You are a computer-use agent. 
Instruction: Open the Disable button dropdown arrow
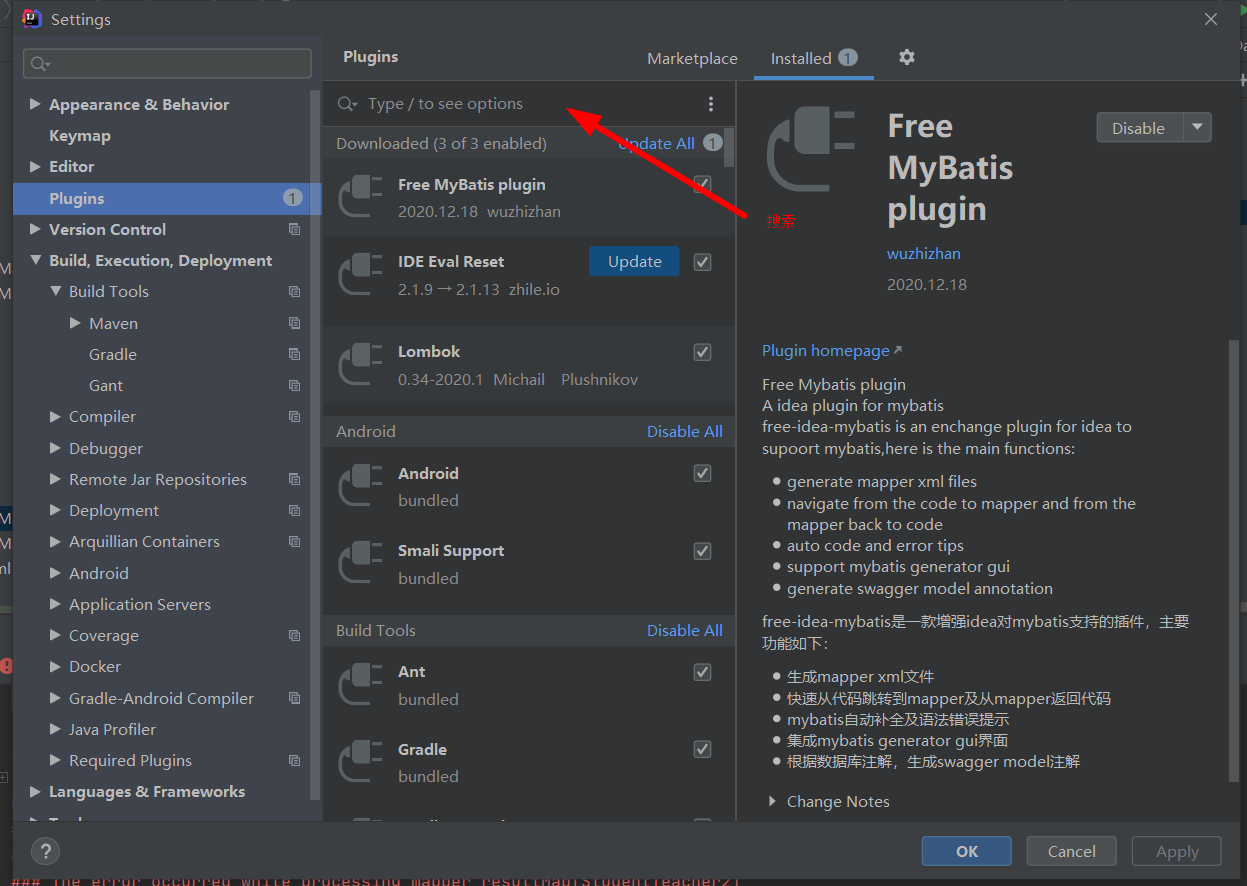pos(1197,128)
